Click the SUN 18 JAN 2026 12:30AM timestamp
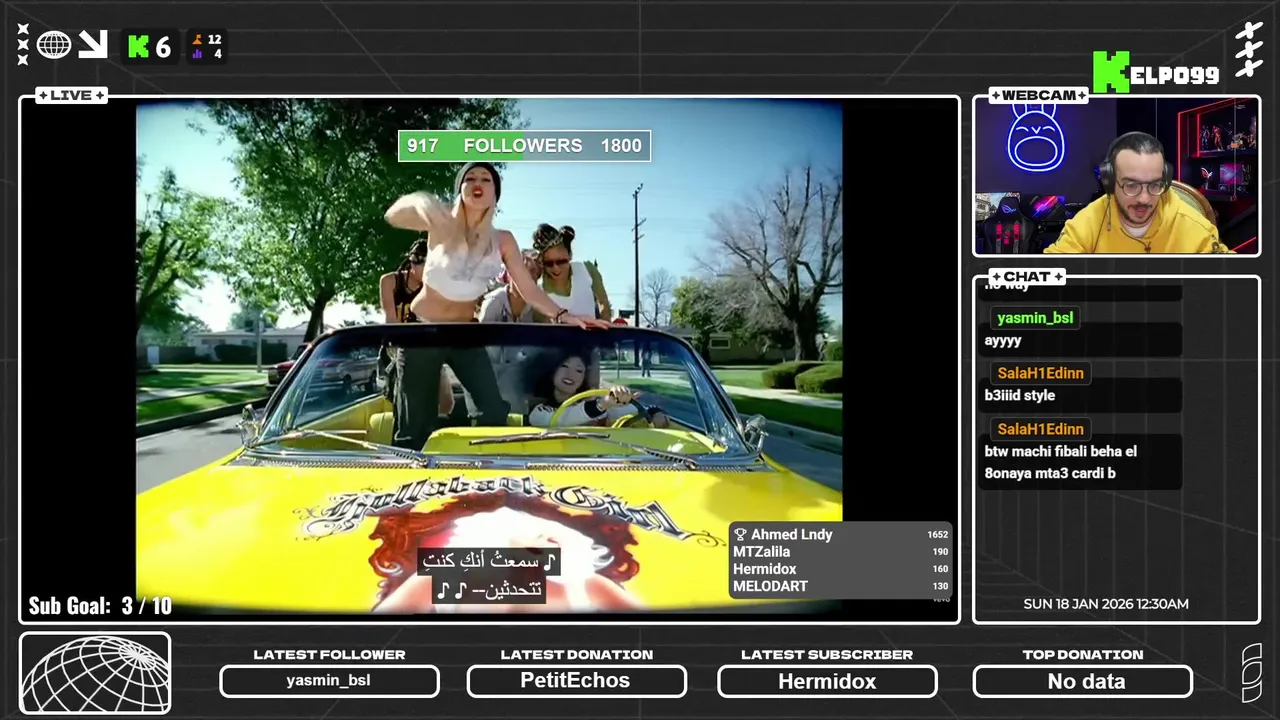 [x=1106, y=604]
